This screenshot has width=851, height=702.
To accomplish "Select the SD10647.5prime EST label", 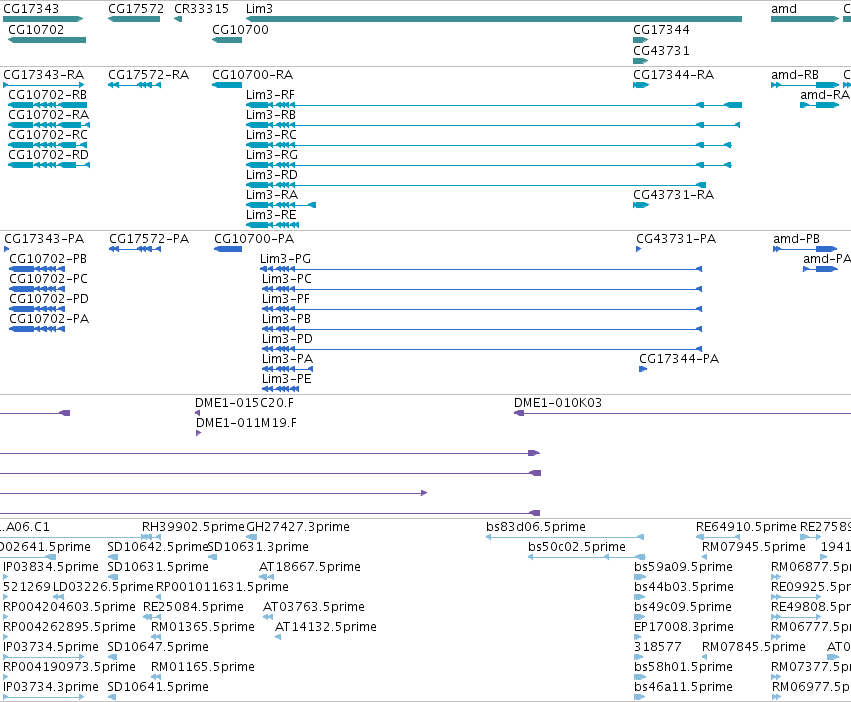I will 158,647.
